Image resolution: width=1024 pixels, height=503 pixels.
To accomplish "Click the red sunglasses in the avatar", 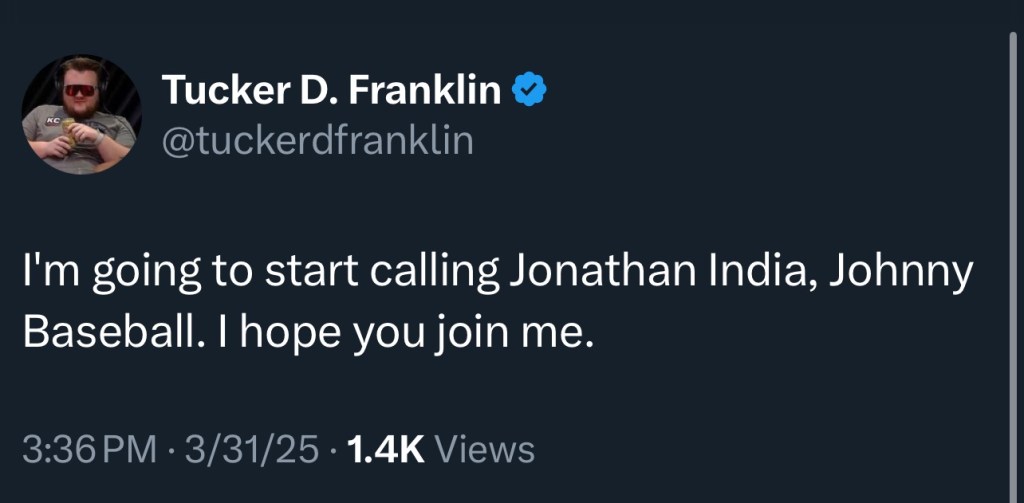I will tap(82, 94).
